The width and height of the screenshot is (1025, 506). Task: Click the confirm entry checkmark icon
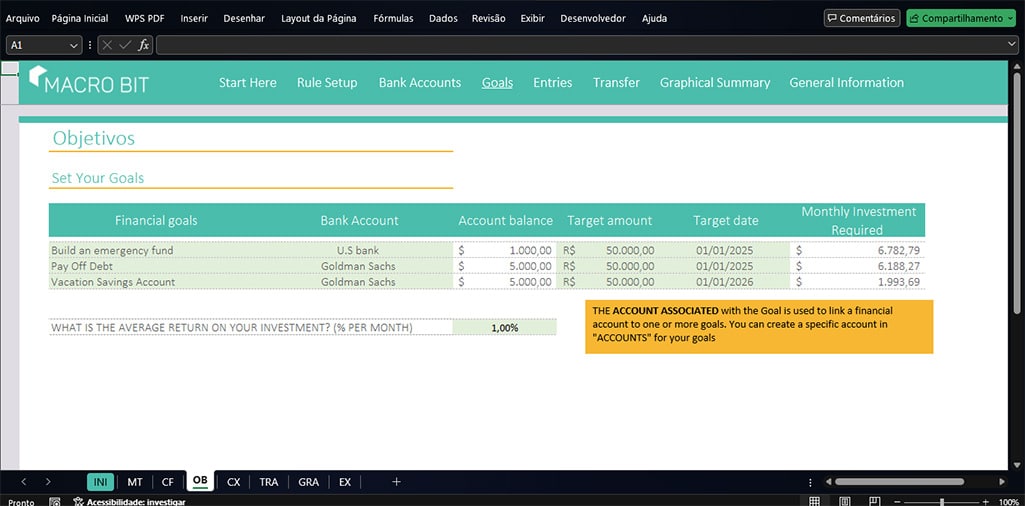tap(125, 45)
